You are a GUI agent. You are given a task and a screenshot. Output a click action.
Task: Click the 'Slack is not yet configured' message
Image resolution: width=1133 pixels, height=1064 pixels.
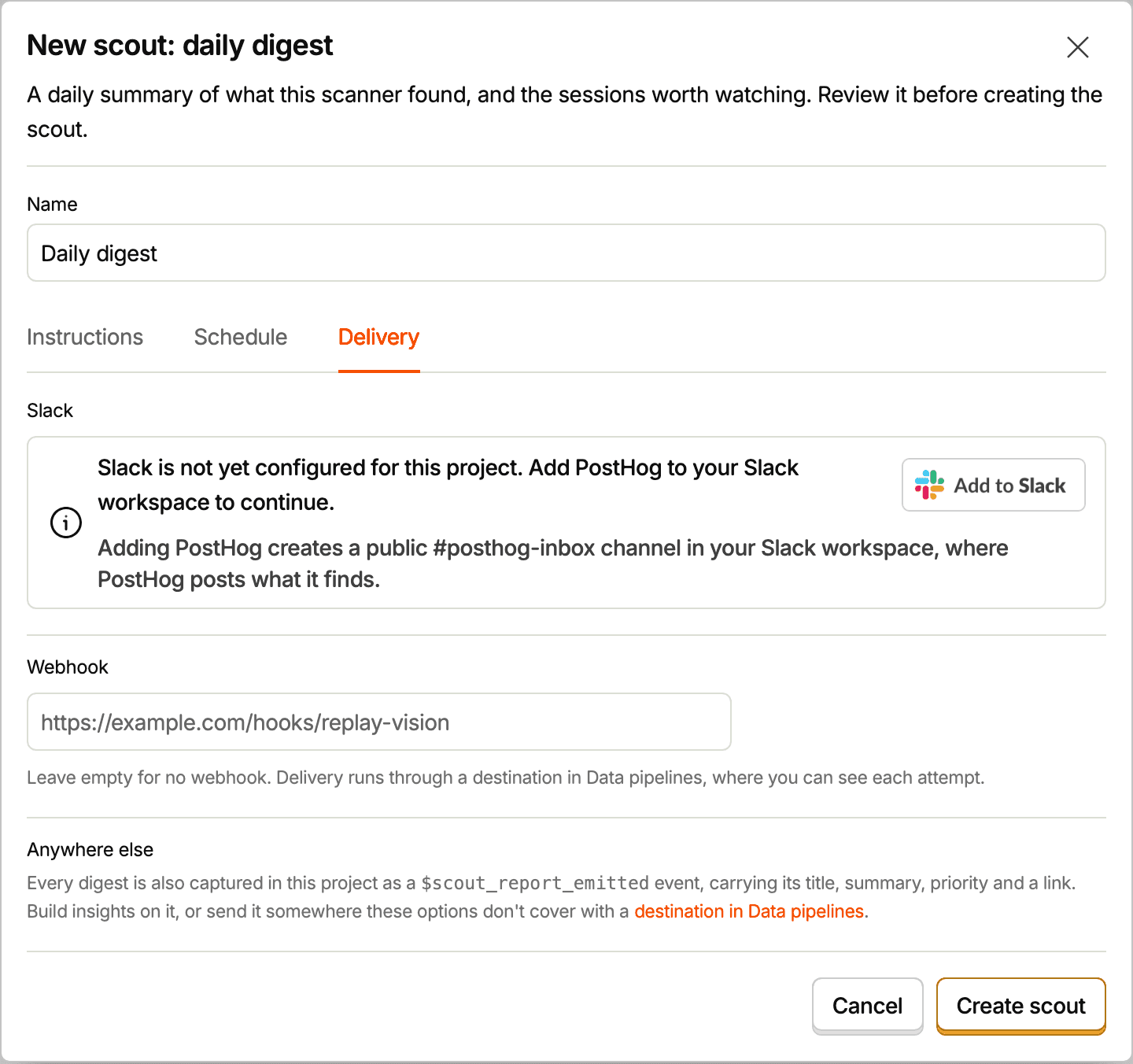pyautogui.click(x=448, y=485)
